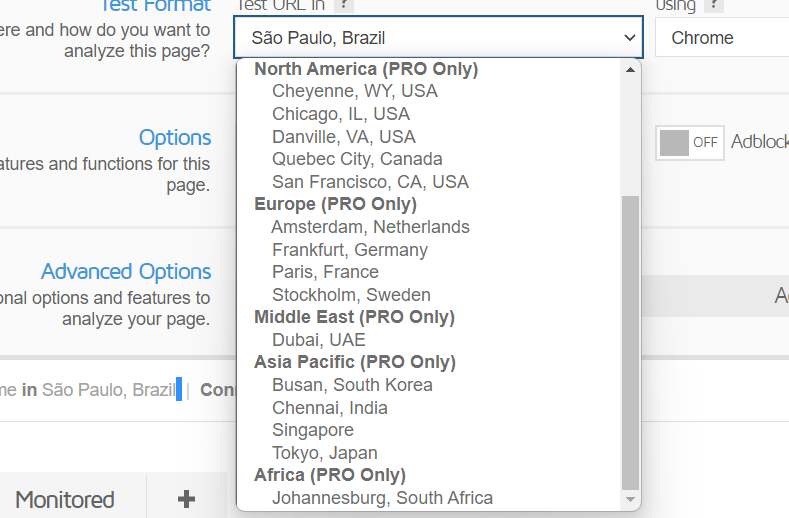Click the Asia Pacific (PRO Only) group header
Screen dimensions: 789x518
(x=355, y=362)
